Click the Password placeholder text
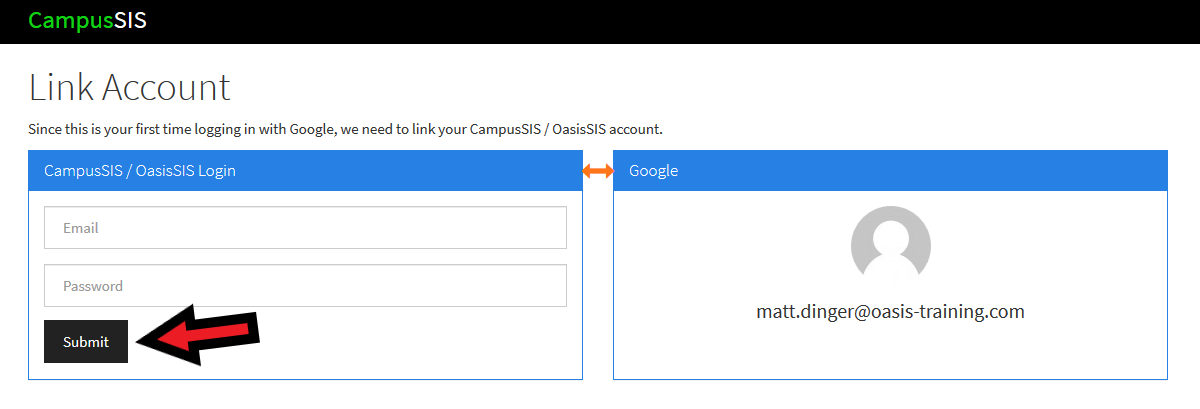1200x409 pixels. coord(93,286)
